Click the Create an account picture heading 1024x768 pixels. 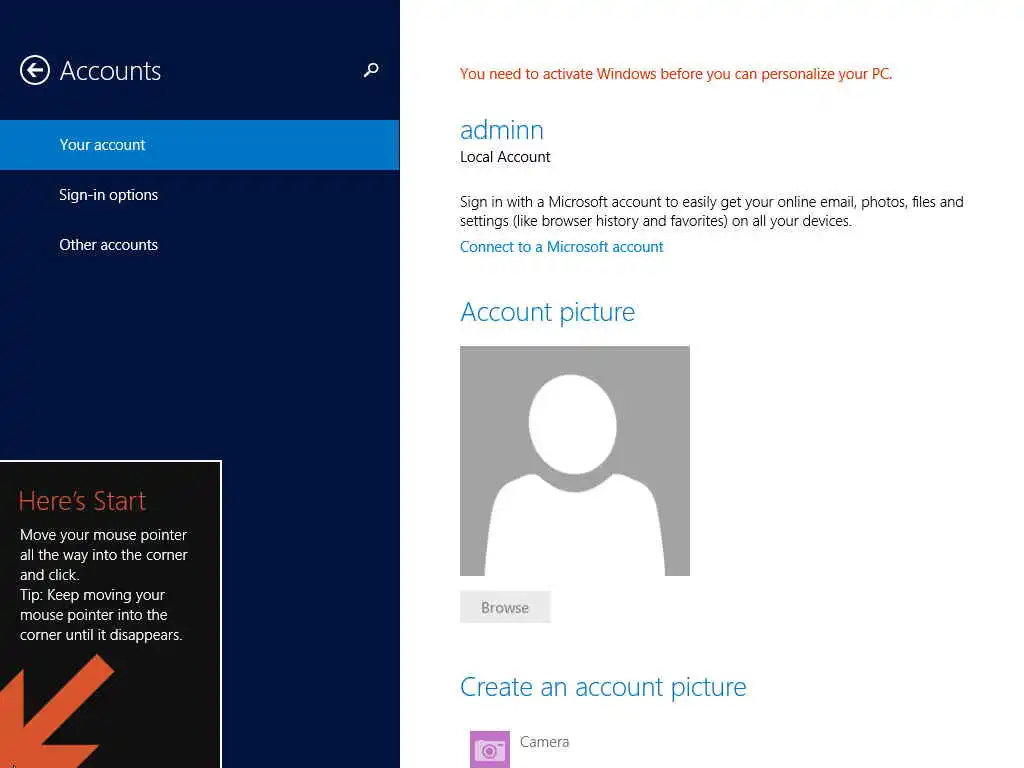(603, 687)
